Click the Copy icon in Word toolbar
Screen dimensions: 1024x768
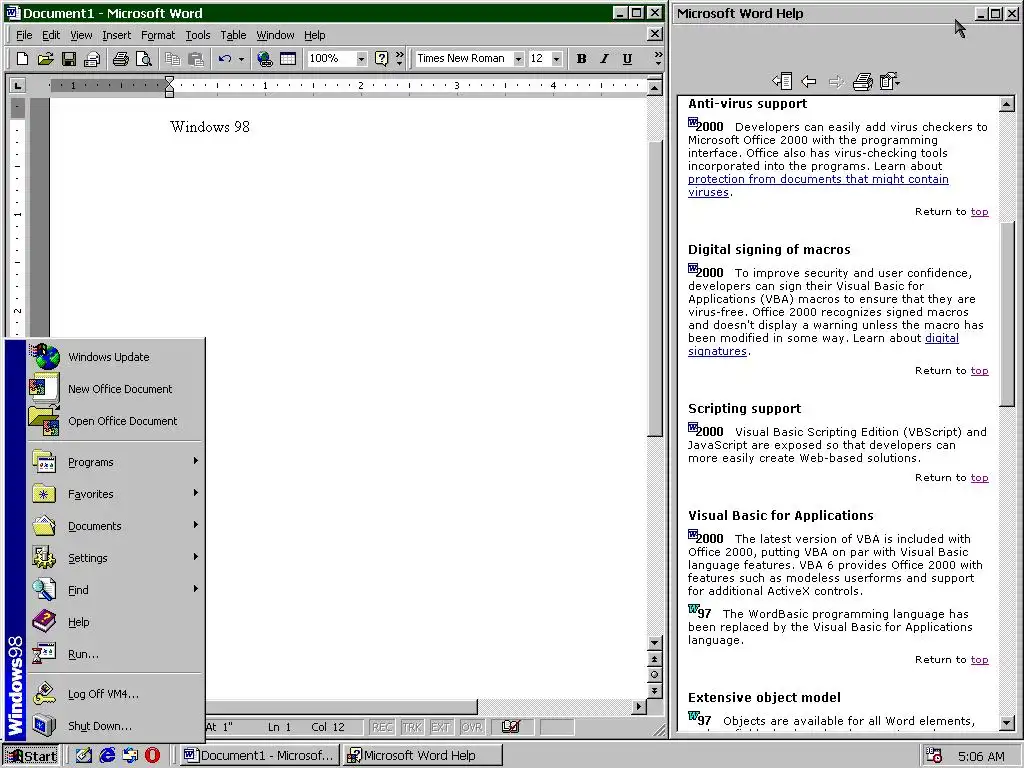point(172,59)
